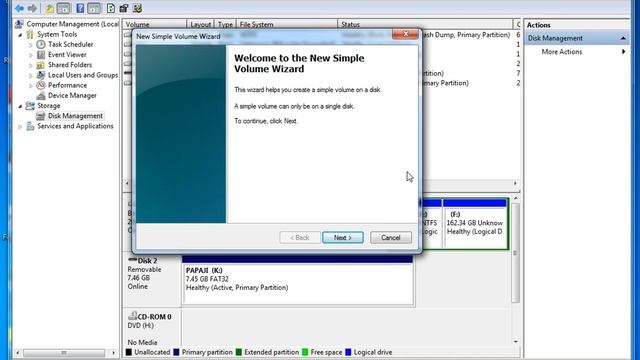This screenshot has width=640, height=360.
Task: Click the disk view scrollbar down arrow
Action: (516, 342)
